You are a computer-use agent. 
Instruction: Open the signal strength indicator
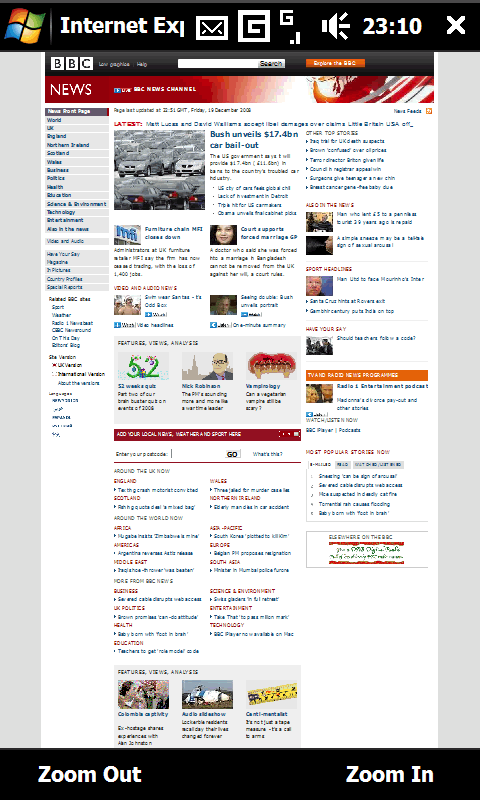pos(290,27)
